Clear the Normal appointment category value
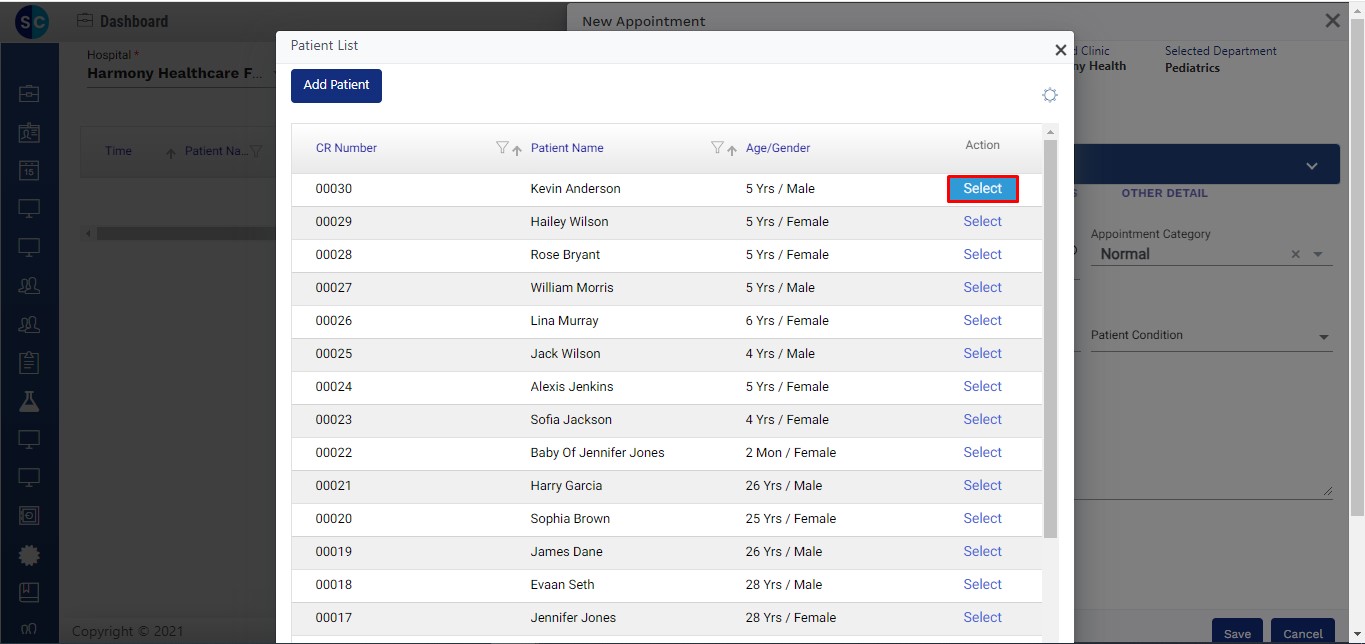 [1295, 255]
